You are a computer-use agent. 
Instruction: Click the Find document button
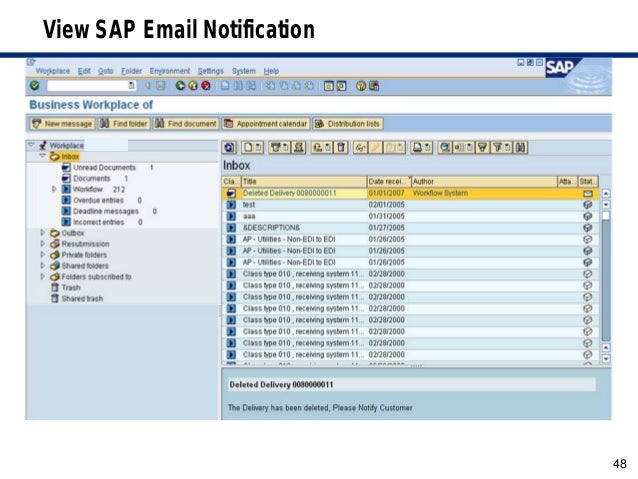click(x=186, y=124)
